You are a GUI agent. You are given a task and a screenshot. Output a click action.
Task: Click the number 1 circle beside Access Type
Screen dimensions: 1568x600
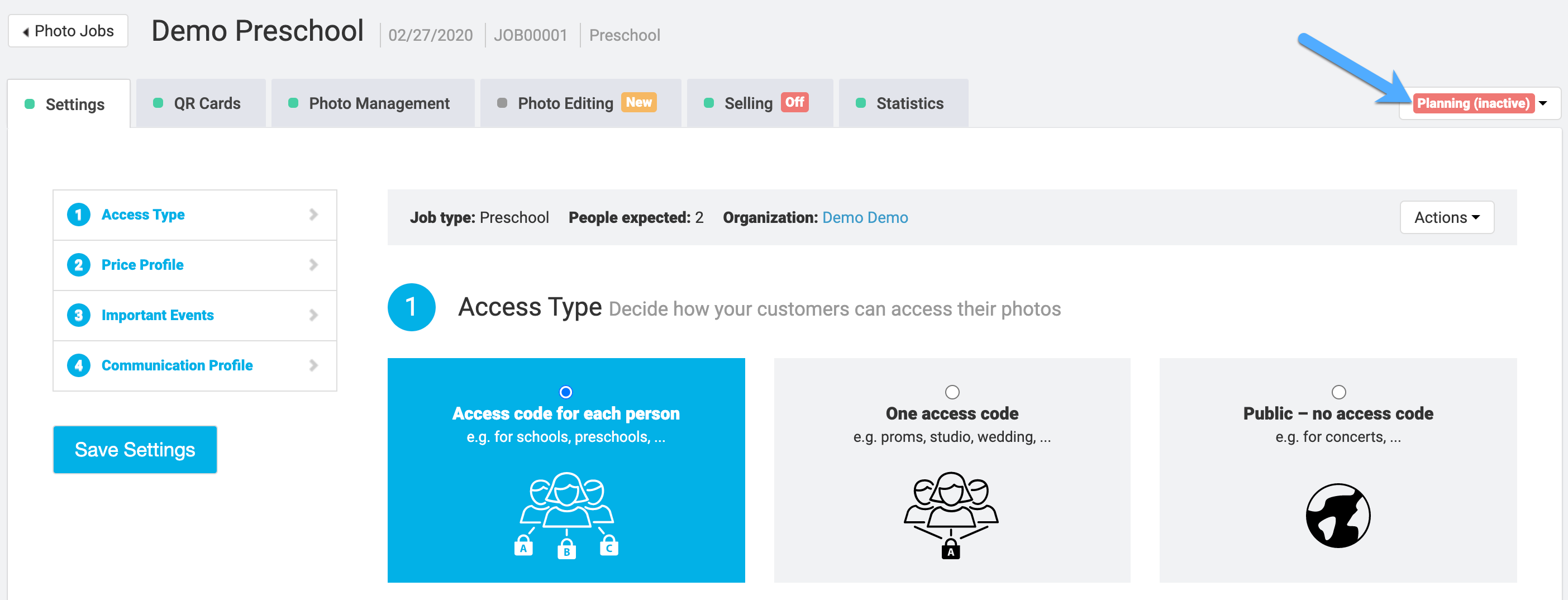click(79, 215)
